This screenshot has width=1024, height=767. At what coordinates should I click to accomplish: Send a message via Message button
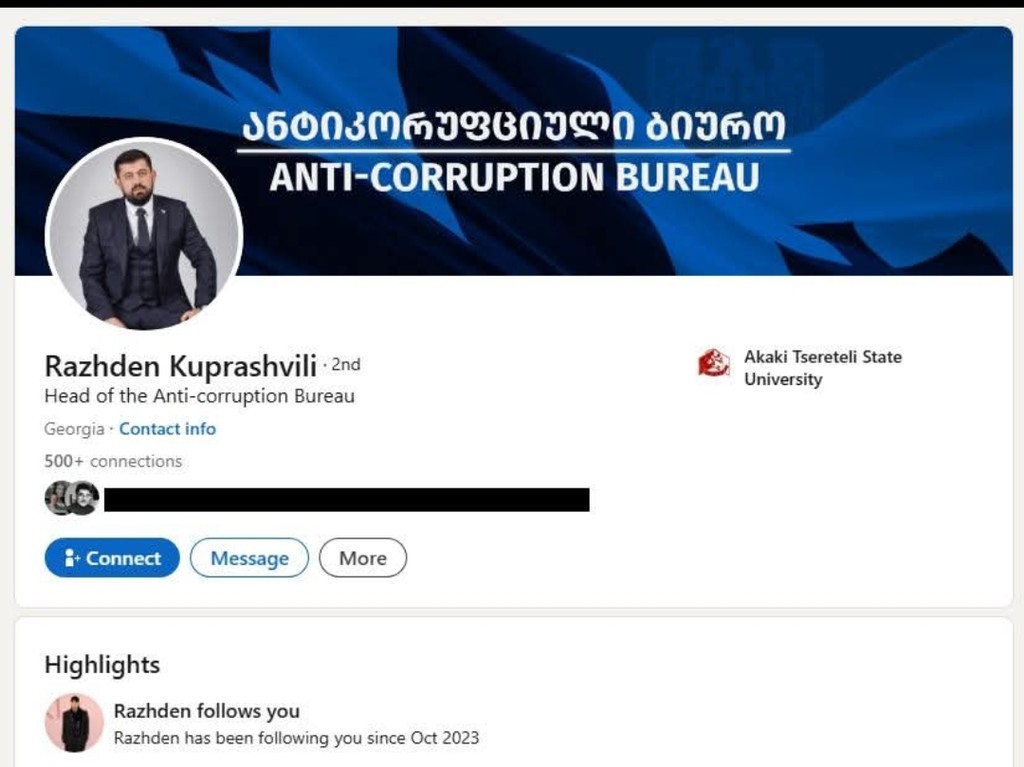pyautogui.click(x=249, y=558)
